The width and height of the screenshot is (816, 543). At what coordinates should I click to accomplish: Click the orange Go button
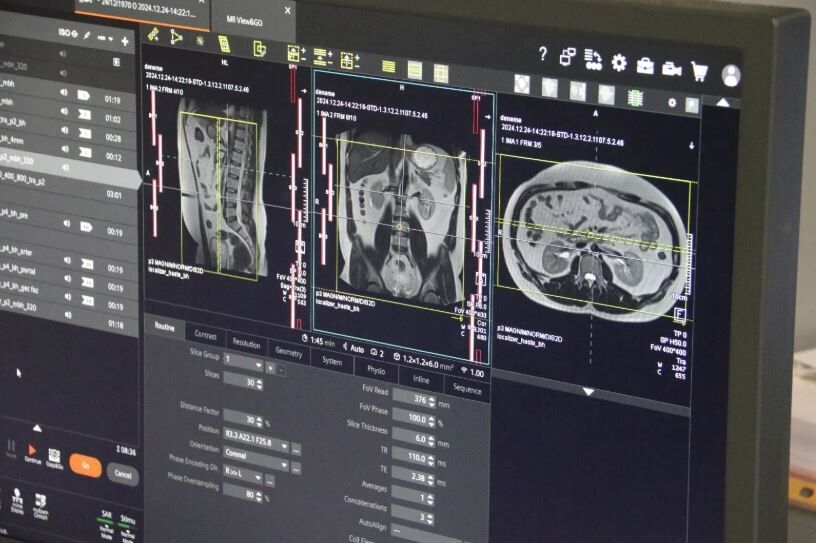point(86,465)
